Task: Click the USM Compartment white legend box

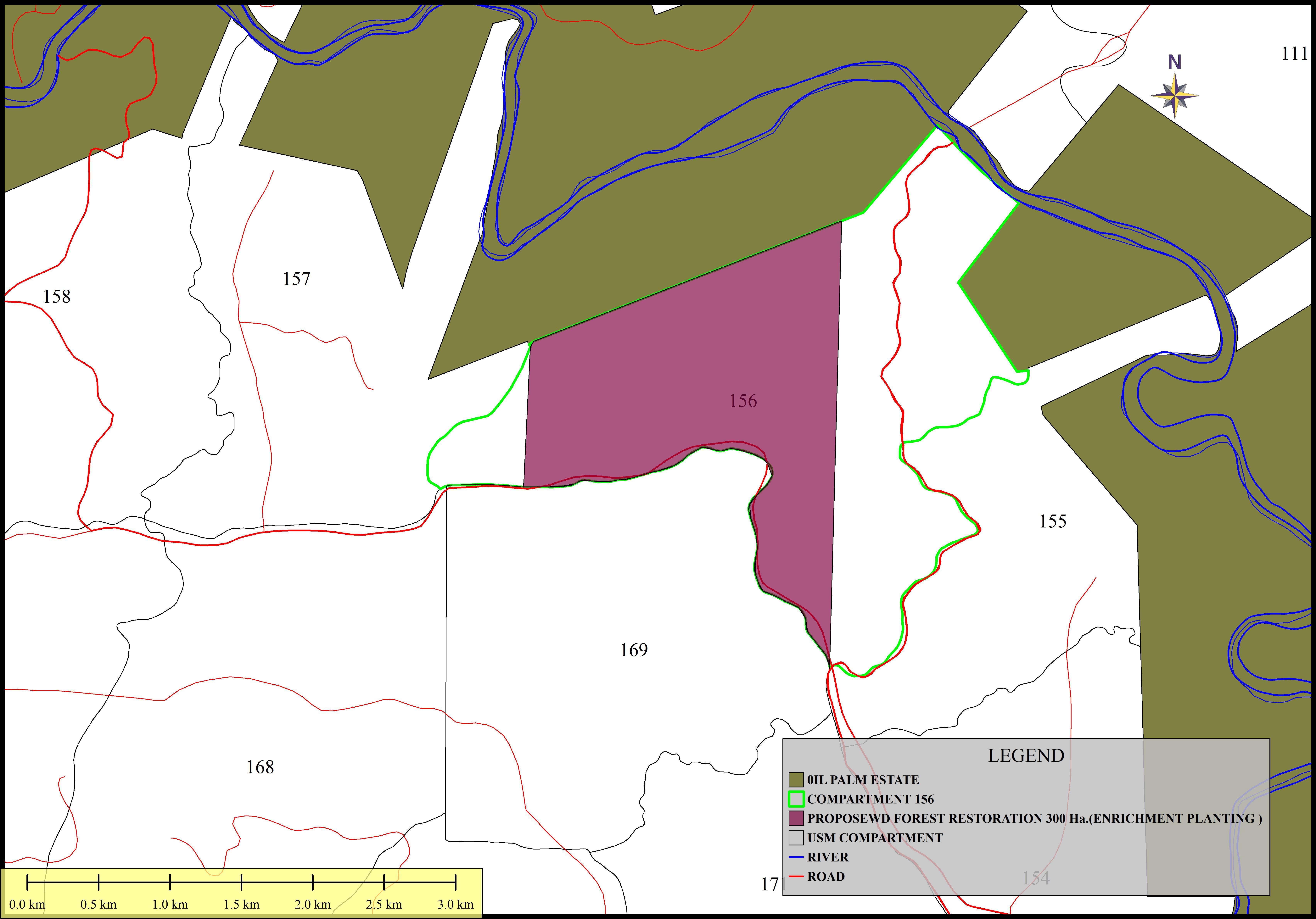Action: tap(796, 838)
